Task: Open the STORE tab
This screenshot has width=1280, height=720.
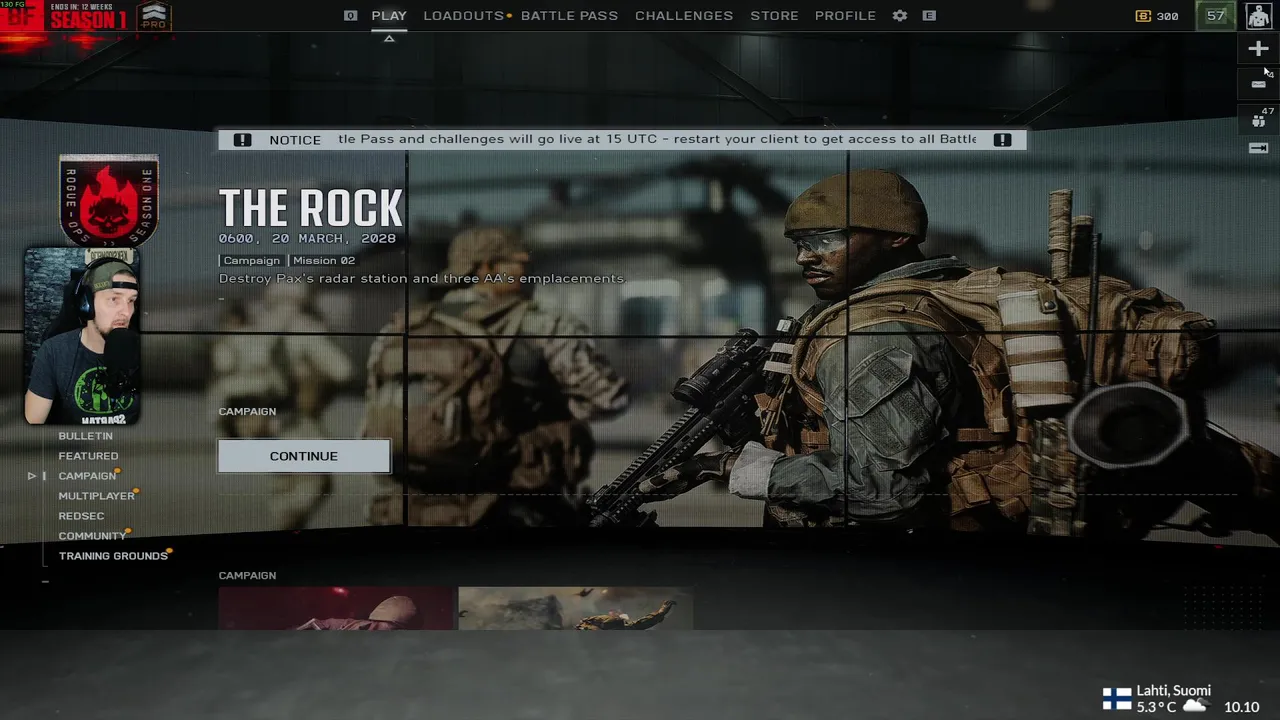Action: [774, 16]
